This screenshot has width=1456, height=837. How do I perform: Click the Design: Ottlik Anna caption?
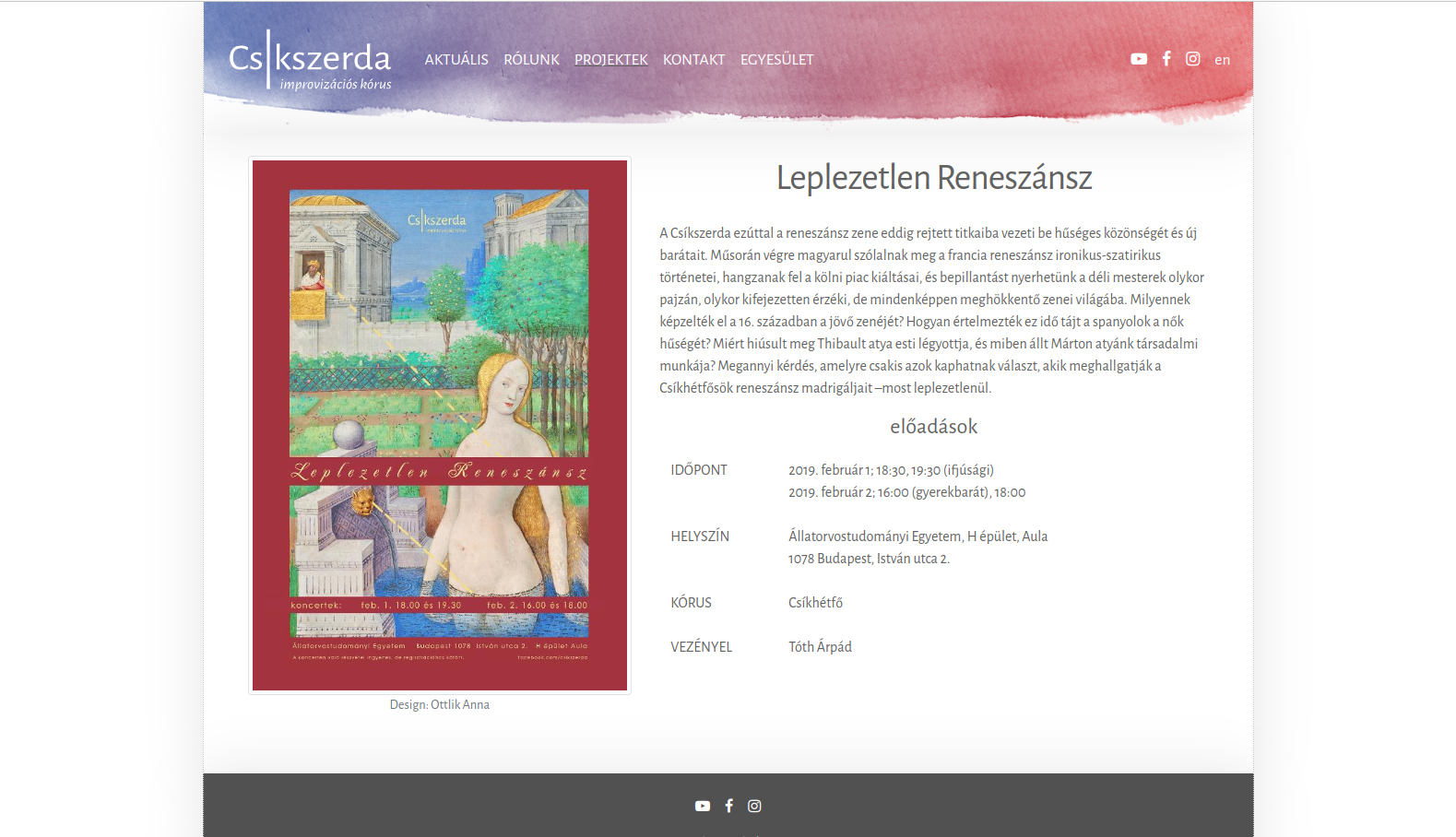[x=440, y=704]
